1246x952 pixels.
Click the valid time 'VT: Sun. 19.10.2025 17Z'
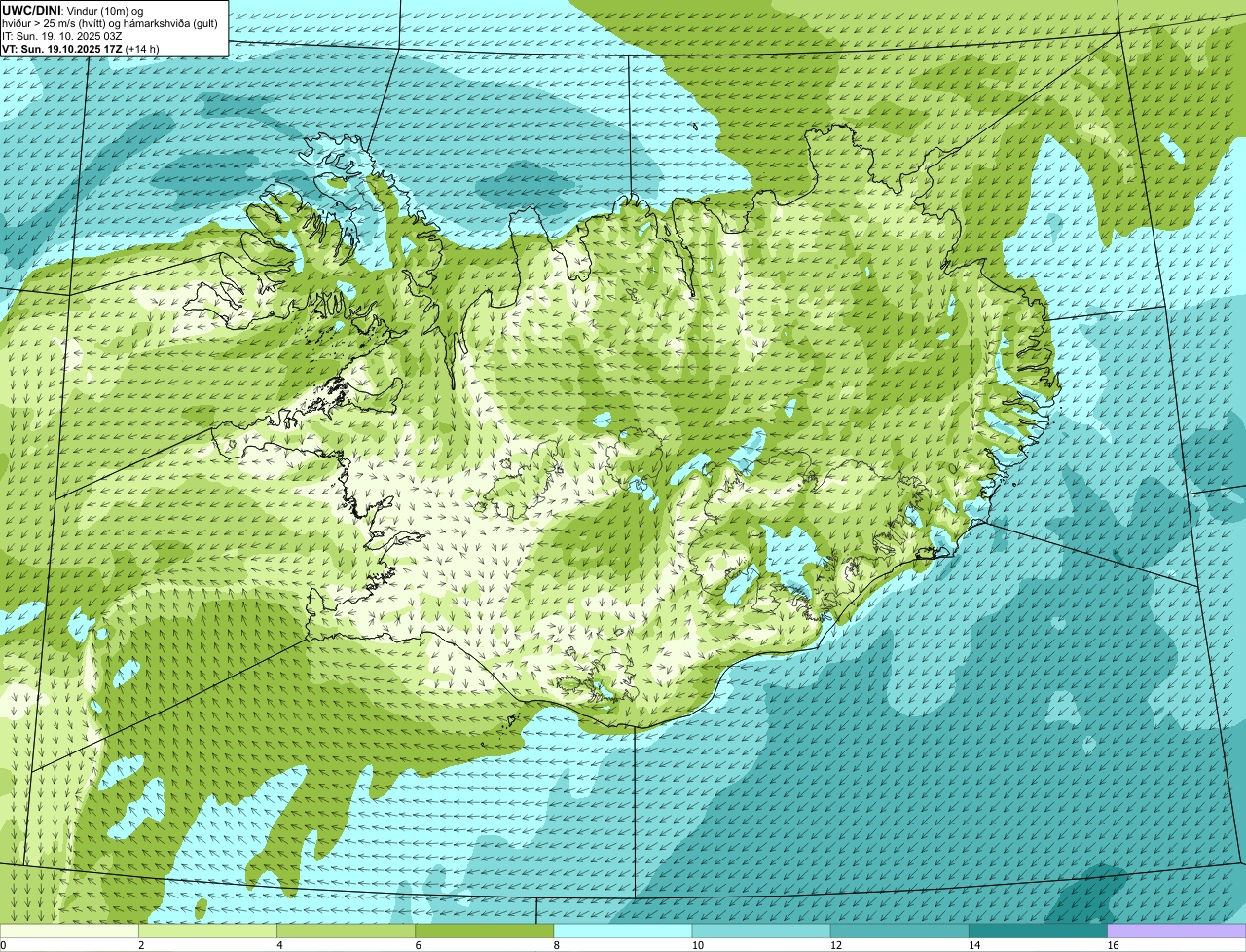pyautogui.click(x=62, y=48)
